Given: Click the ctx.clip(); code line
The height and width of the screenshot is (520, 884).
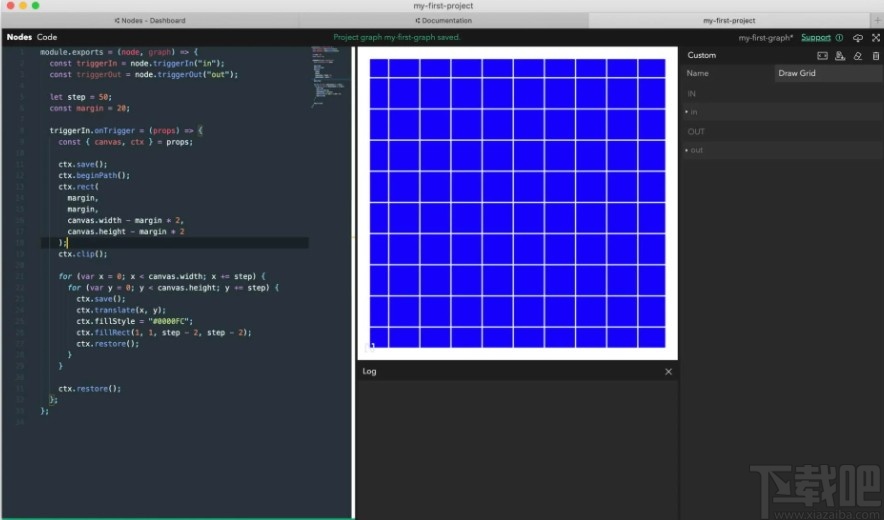Looking at the screenshot, I should (x=83, y=254).
